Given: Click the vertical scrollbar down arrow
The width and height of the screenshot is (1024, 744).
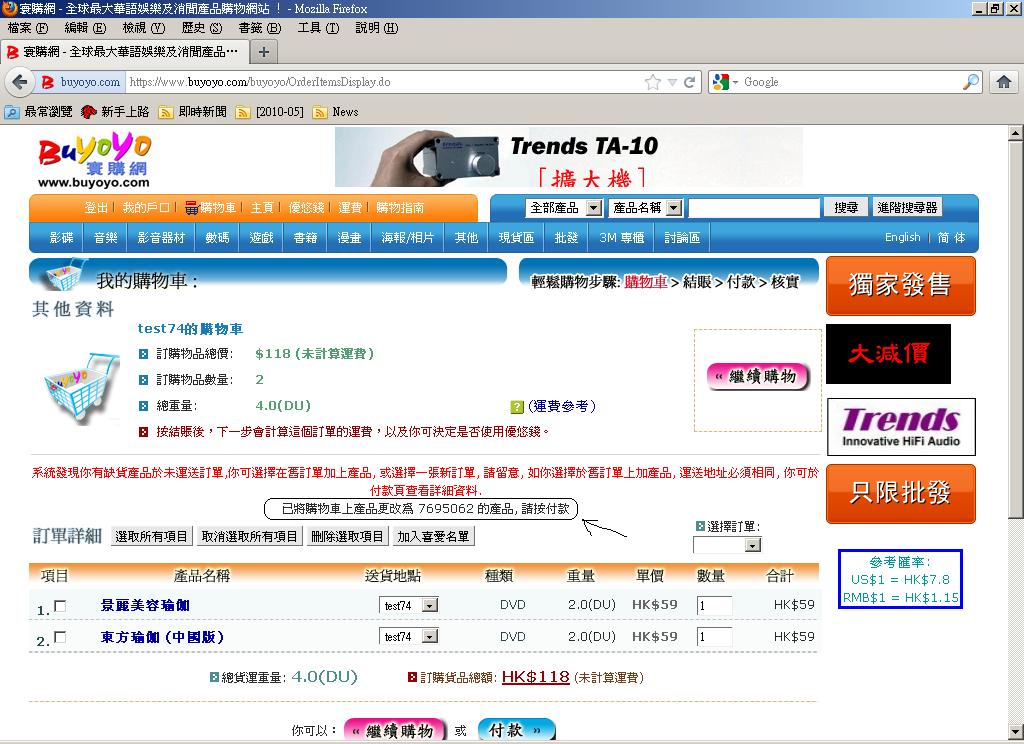Looking at the screenshot, I should pyautogui.click(x=1016, y=732).
